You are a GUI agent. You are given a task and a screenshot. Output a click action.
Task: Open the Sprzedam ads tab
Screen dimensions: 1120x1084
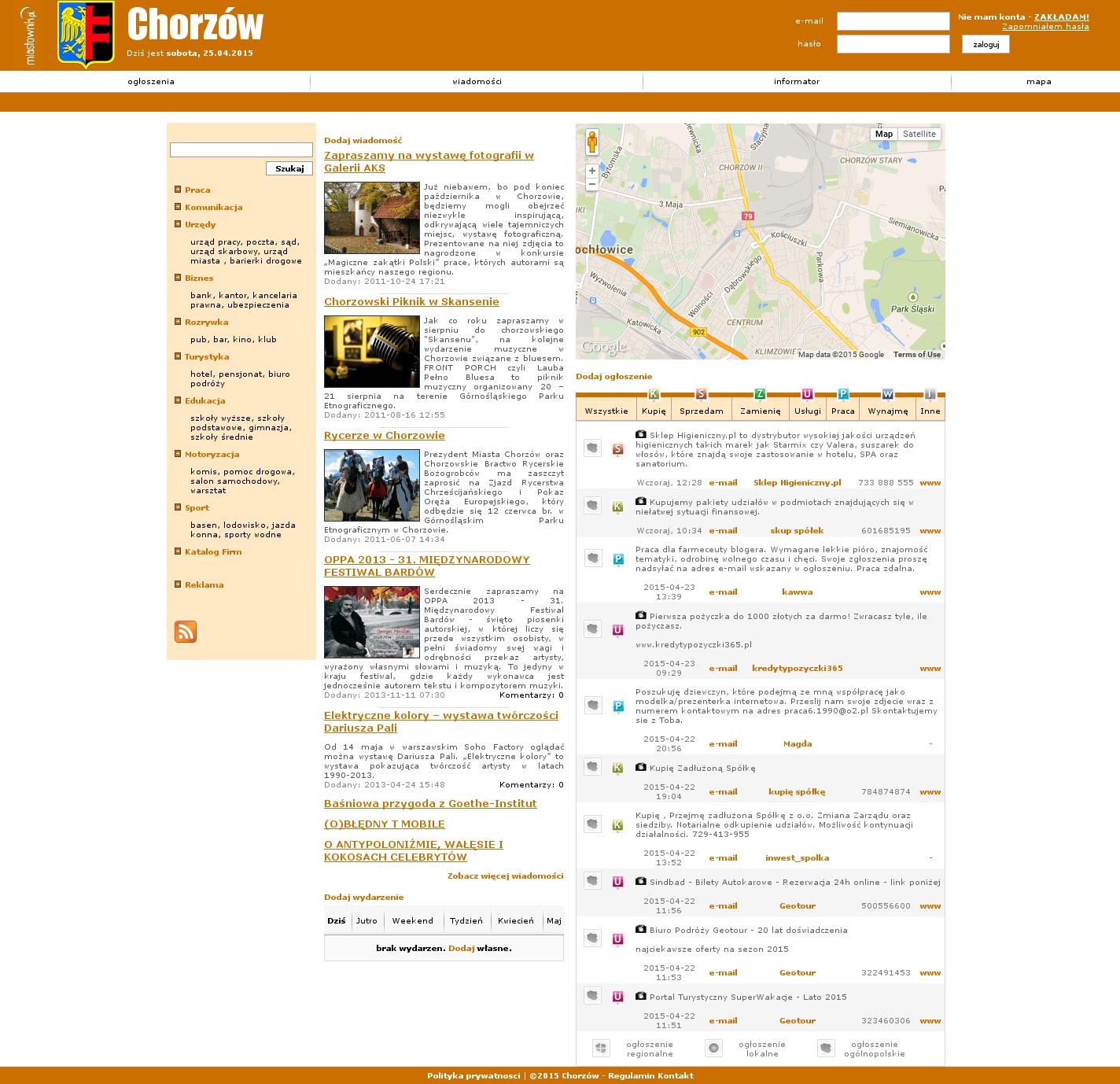[x=701, y=411]
